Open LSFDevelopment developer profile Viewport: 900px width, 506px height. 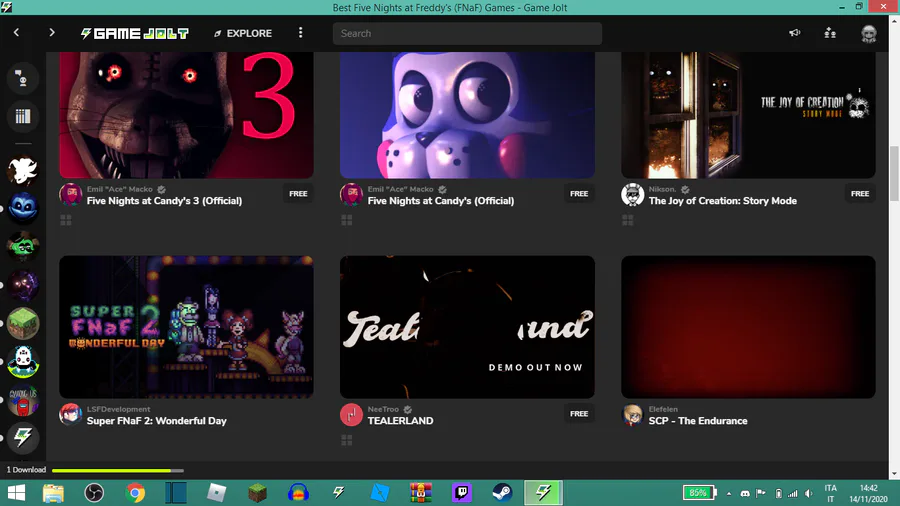click(118, 409)
